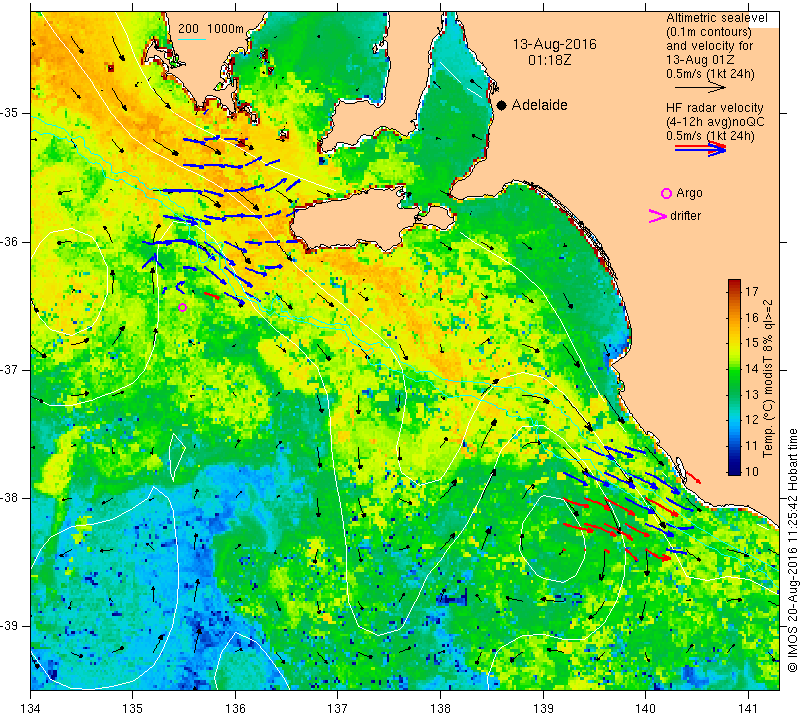The height and width of the screenshot is (720, 800).
Task: Click the Argo float marker on the map
Action: [x=183, y=307]
